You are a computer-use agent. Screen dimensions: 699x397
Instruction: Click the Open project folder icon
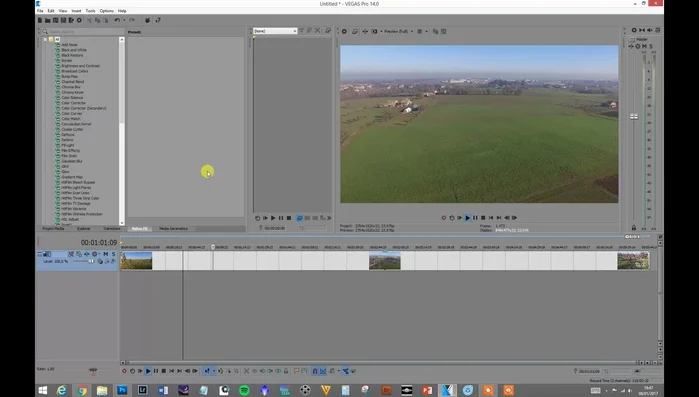point(47,20)
